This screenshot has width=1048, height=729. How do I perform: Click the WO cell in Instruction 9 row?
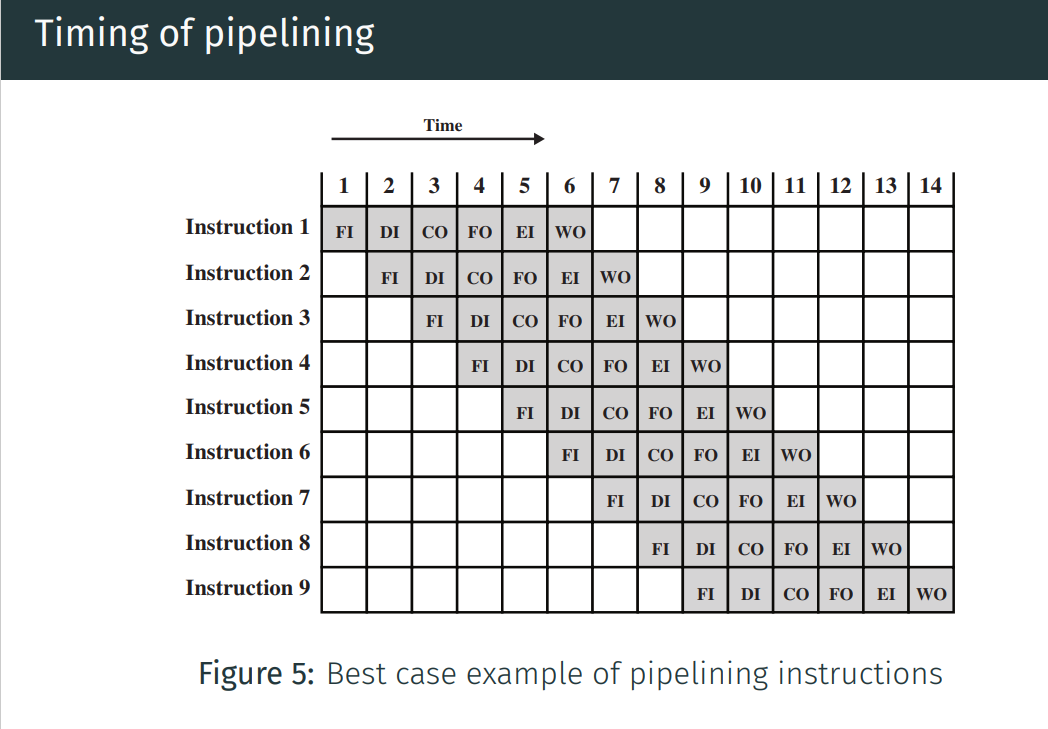pyautogui.click(x=931, y=593)
